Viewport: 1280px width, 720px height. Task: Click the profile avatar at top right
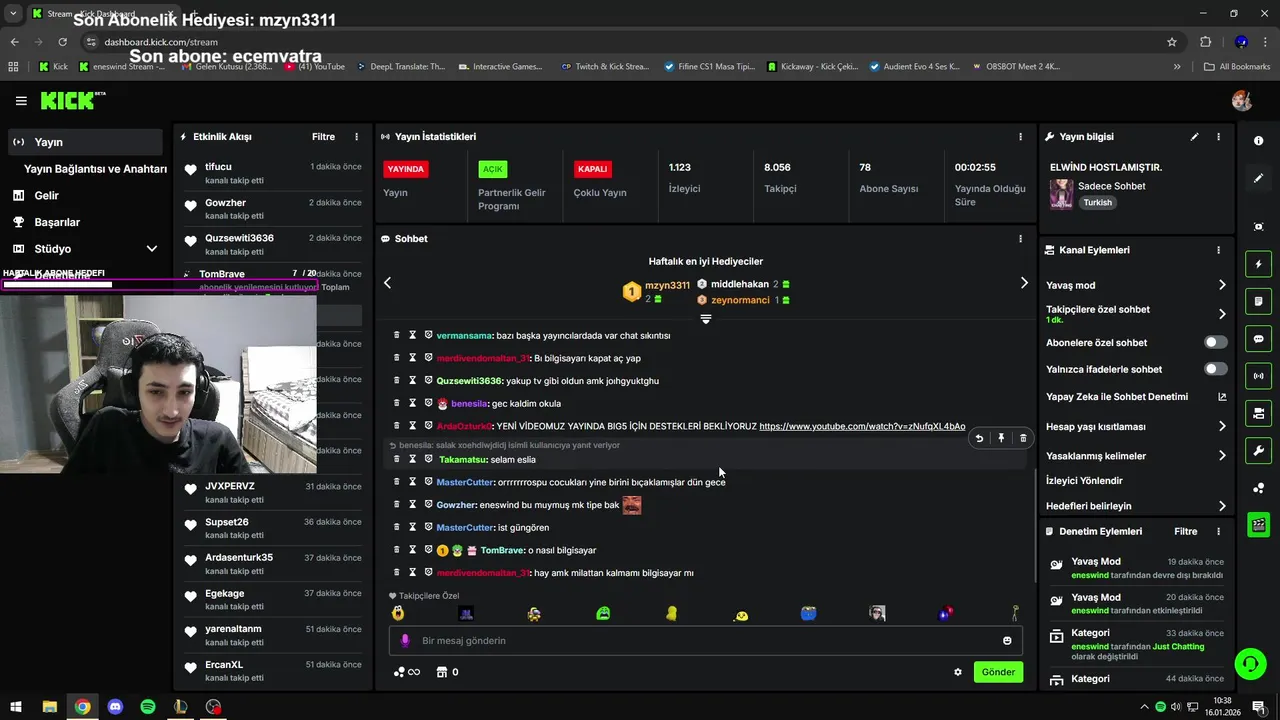click(1242, 101)
